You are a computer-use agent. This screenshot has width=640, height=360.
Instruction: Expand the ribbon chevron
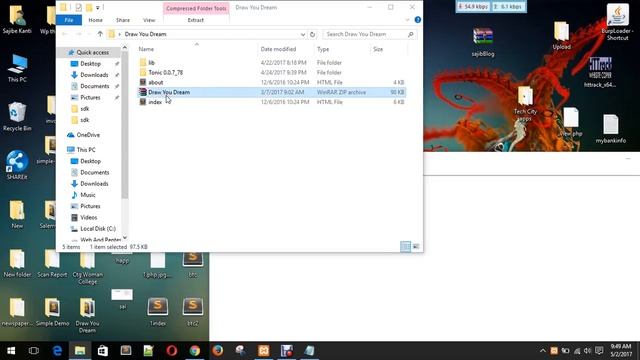pos(407,20)
